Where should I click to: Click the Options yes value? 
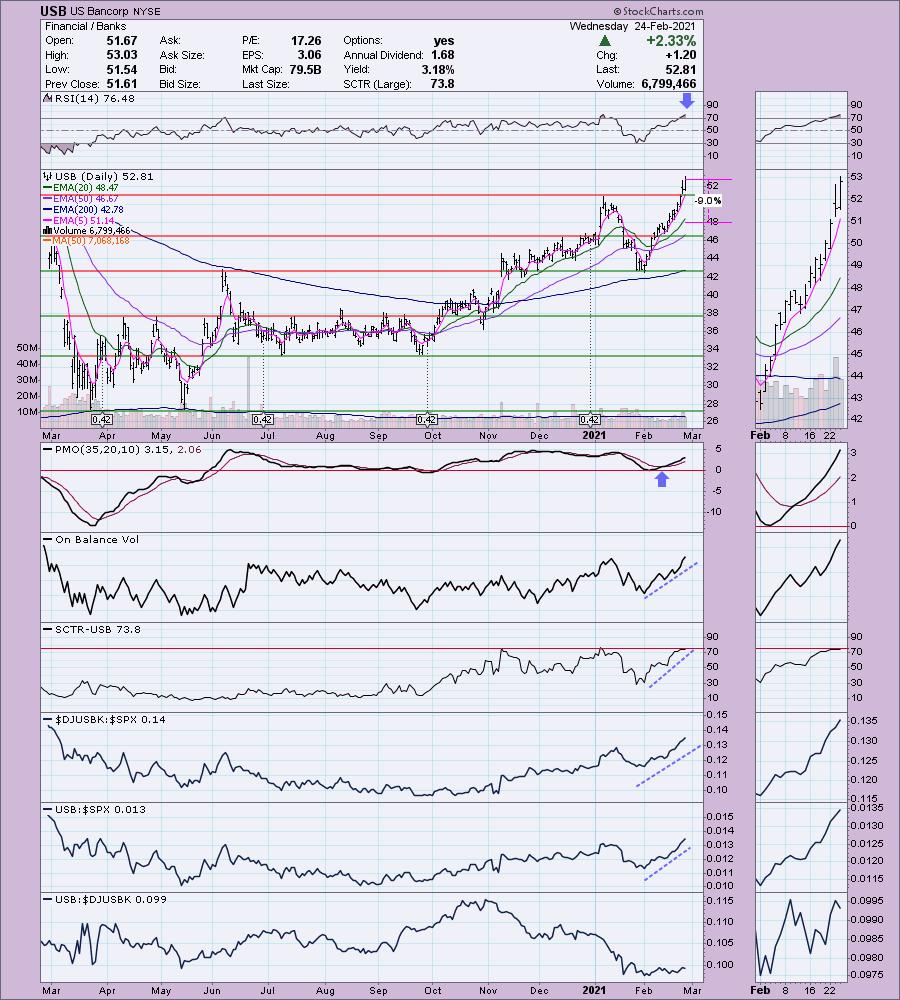444,40
